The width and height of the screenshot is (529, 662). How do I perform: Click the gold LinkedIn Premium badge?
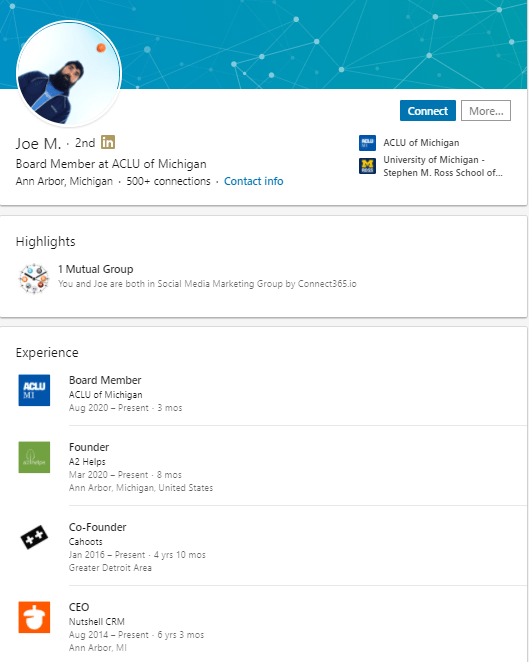[108, 142]
